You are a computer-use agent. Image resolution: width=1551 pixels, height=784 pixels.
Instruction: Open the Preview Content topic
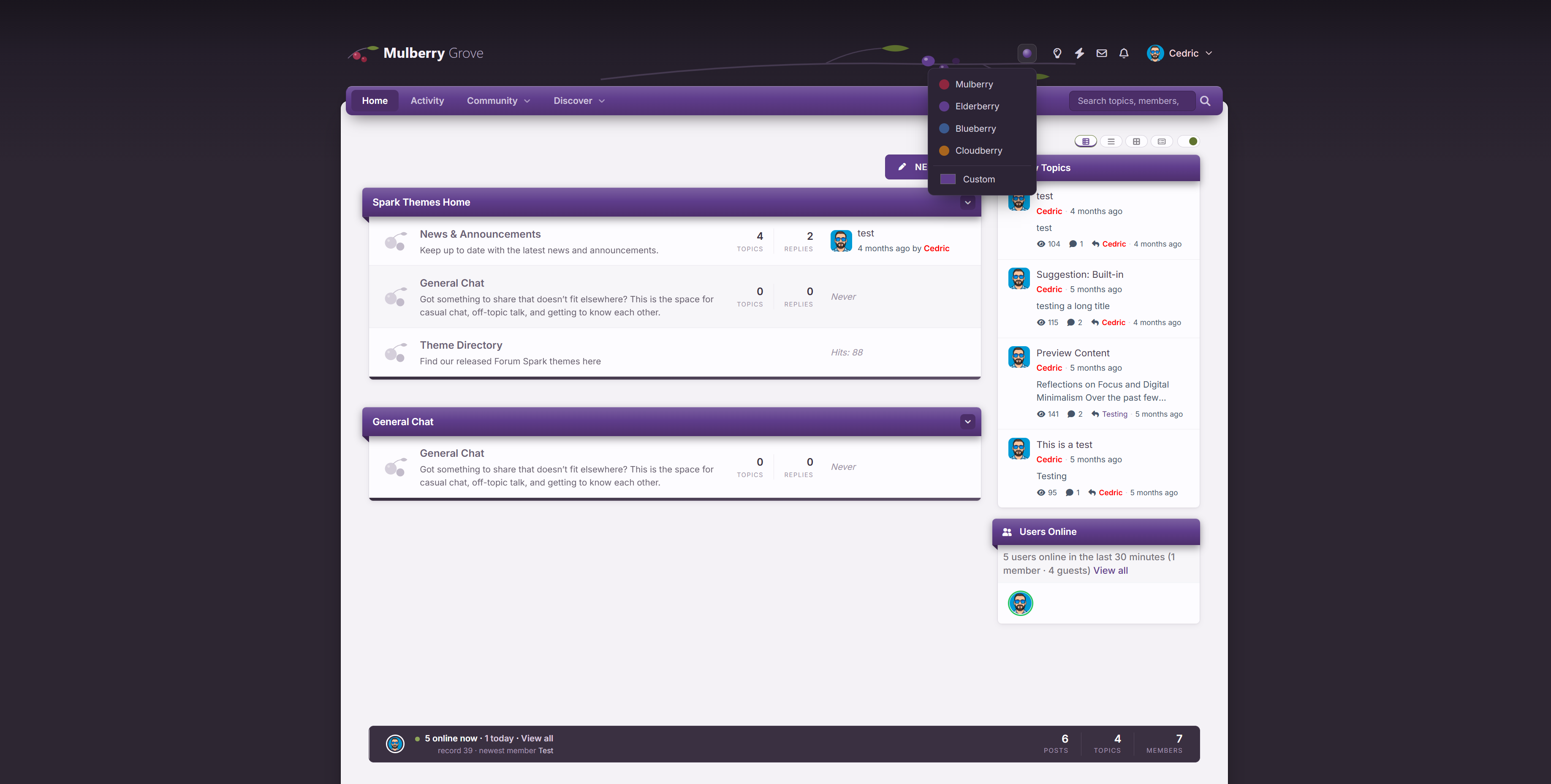[x=1072, y=353]
